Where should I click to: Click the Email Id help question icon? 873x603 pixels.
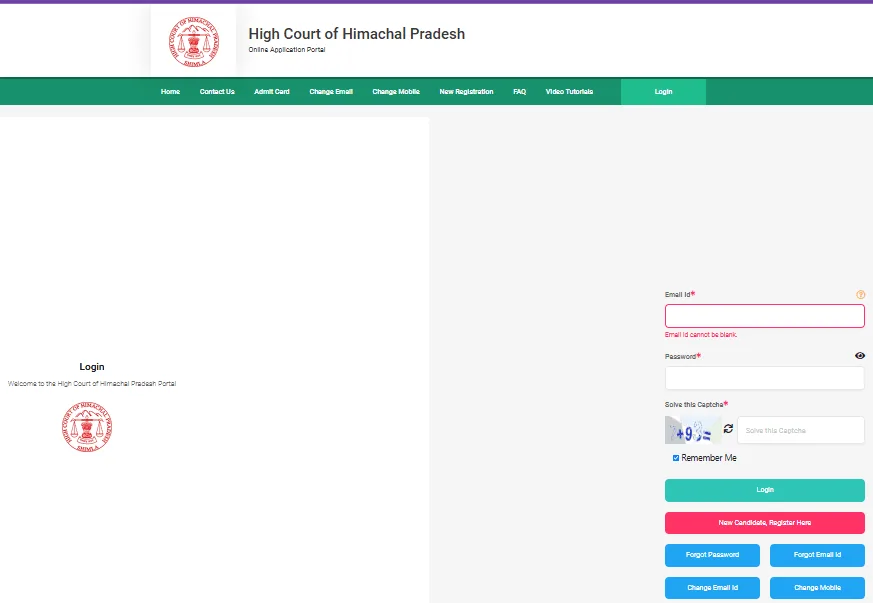860,295
